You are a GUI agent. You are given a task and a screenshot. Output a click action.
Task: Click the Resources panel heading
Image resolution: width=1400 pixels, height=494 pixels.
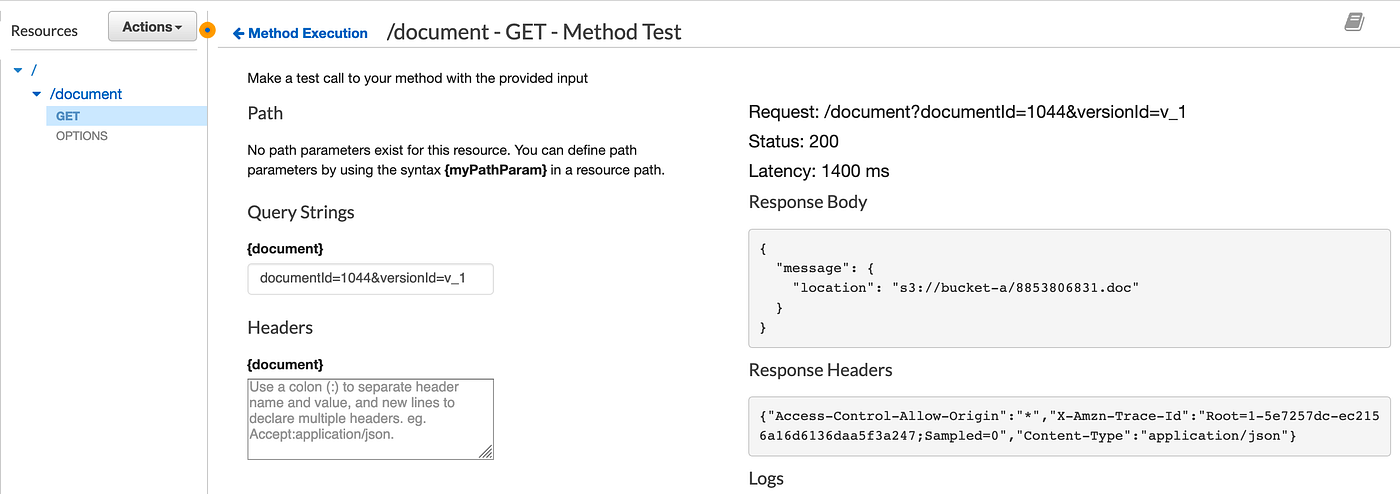click(x=44, y=31)
